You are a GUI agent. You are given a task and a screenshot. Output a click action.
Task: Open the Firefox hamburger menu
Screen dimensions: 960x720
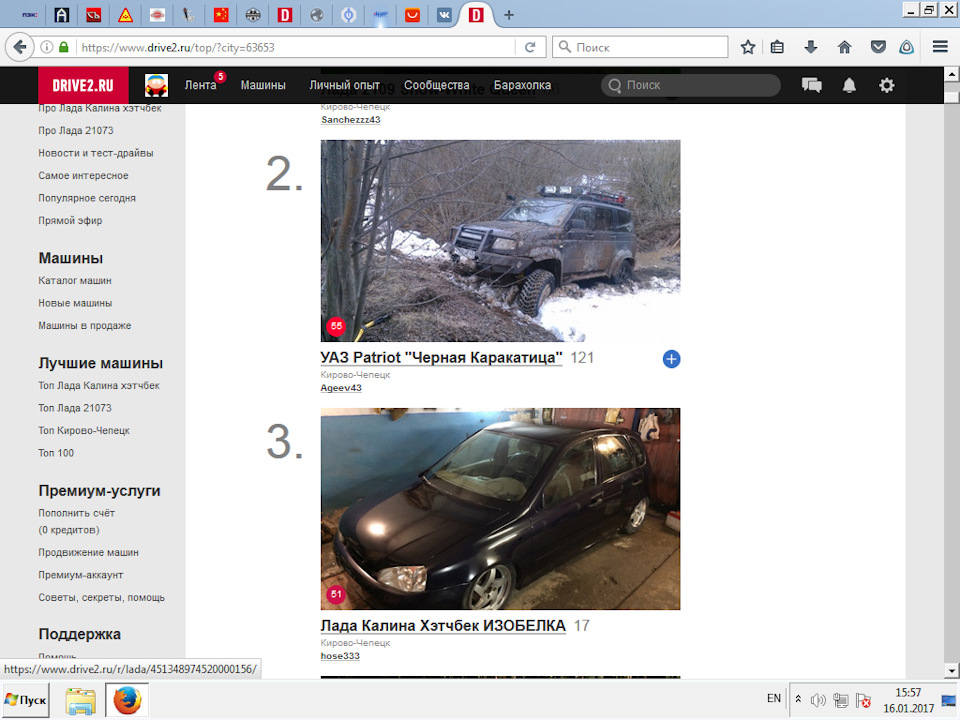(x=940, y=47)
